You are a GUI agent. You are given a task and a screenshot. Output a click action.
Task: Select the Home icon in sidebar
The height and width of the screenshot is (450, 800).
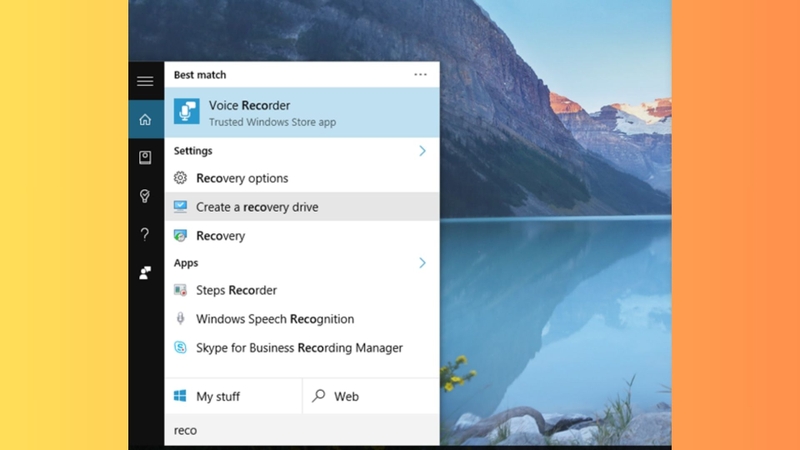[x=145, y=119]
